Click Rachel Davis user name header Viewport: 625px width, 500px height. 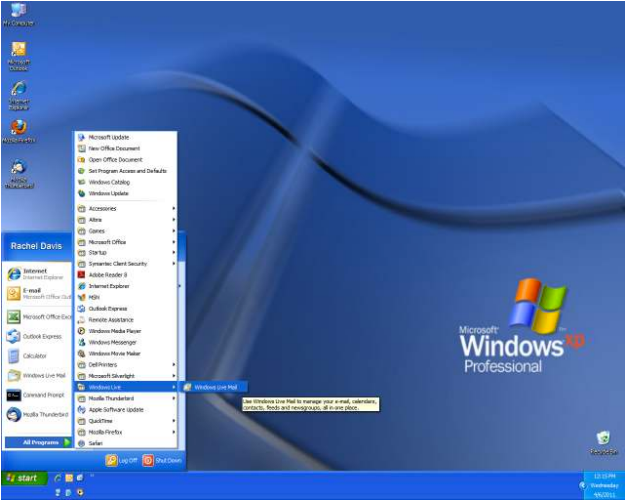click(36, 246)
